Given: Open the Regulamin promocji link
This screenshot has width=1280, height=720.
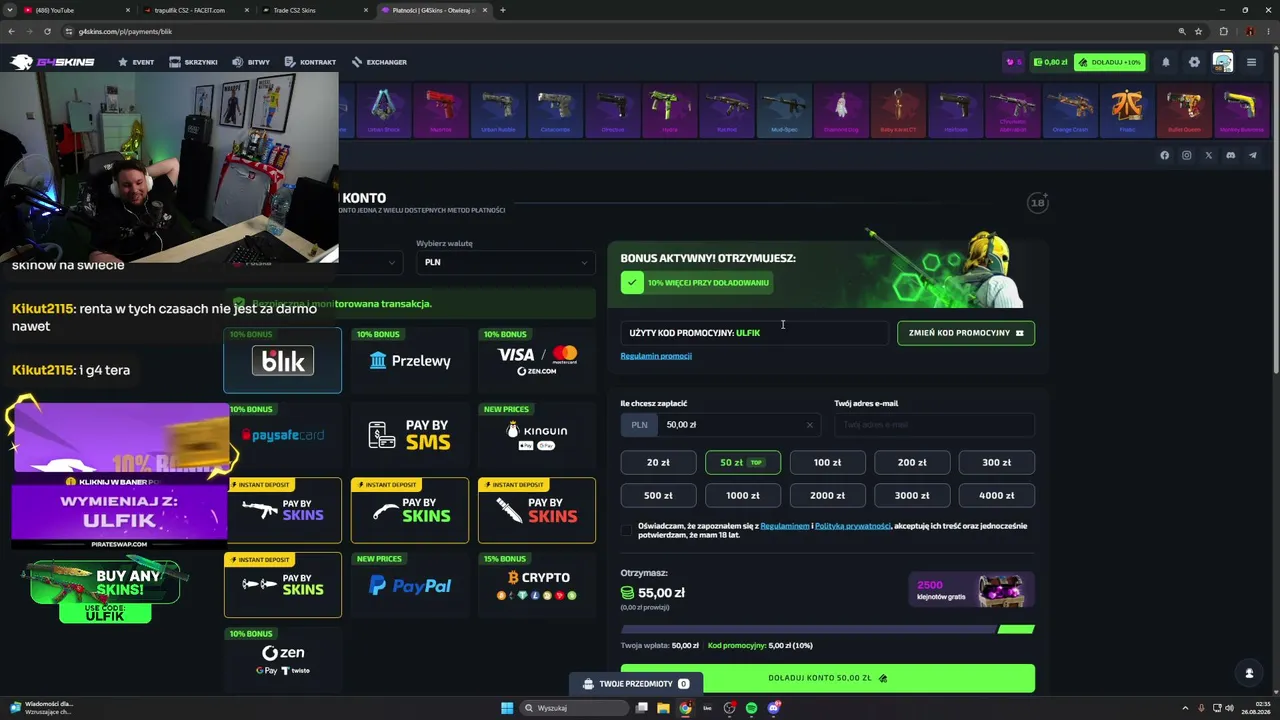Looking at the screenshot, I should click(656, 356).
